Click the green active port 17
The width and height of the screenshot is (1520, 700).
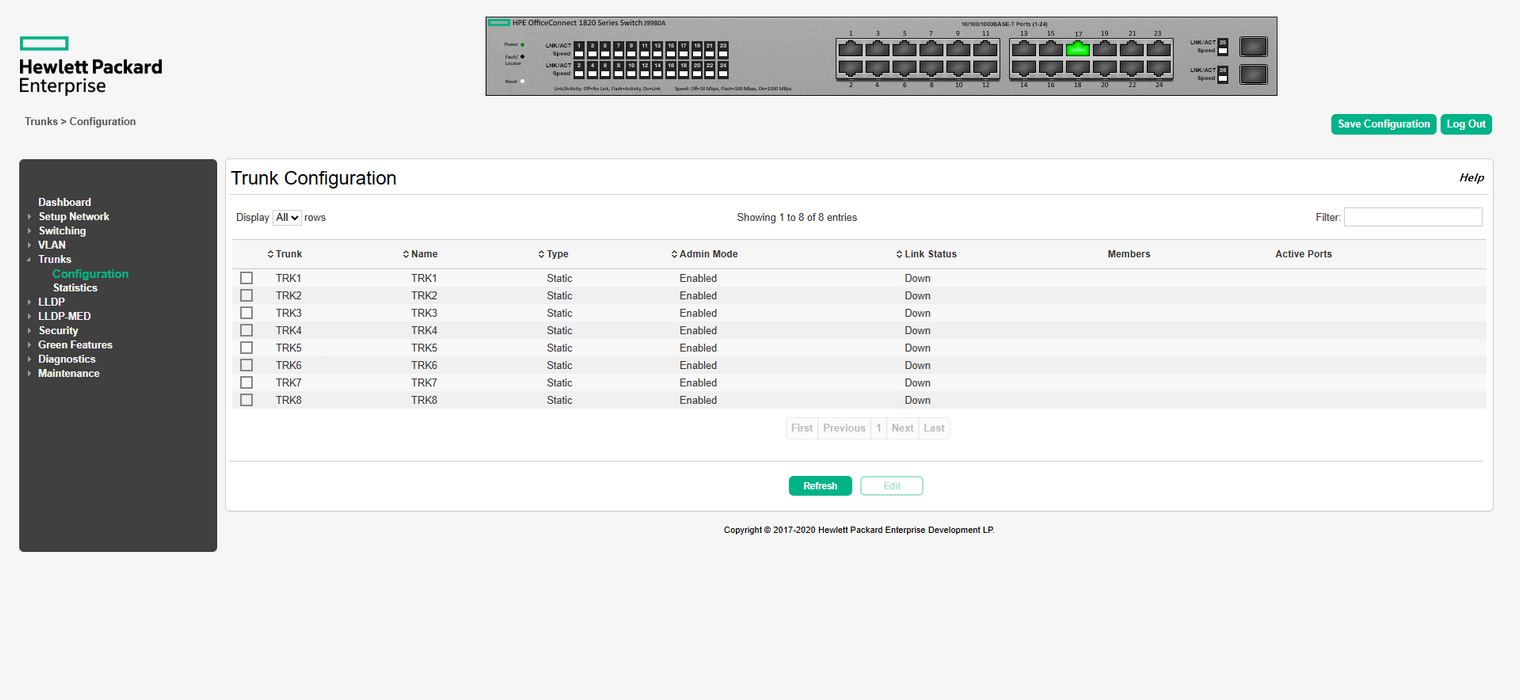pos(1078,49)
